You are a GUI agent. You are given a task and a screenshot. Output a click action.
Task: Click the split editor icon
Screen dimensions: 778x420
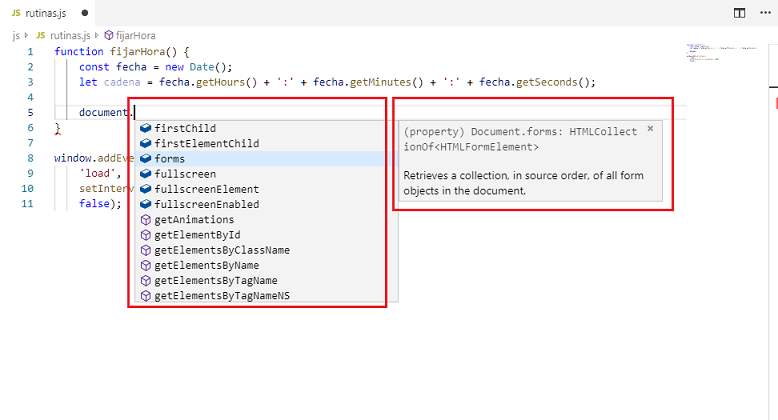pos(739,13)
